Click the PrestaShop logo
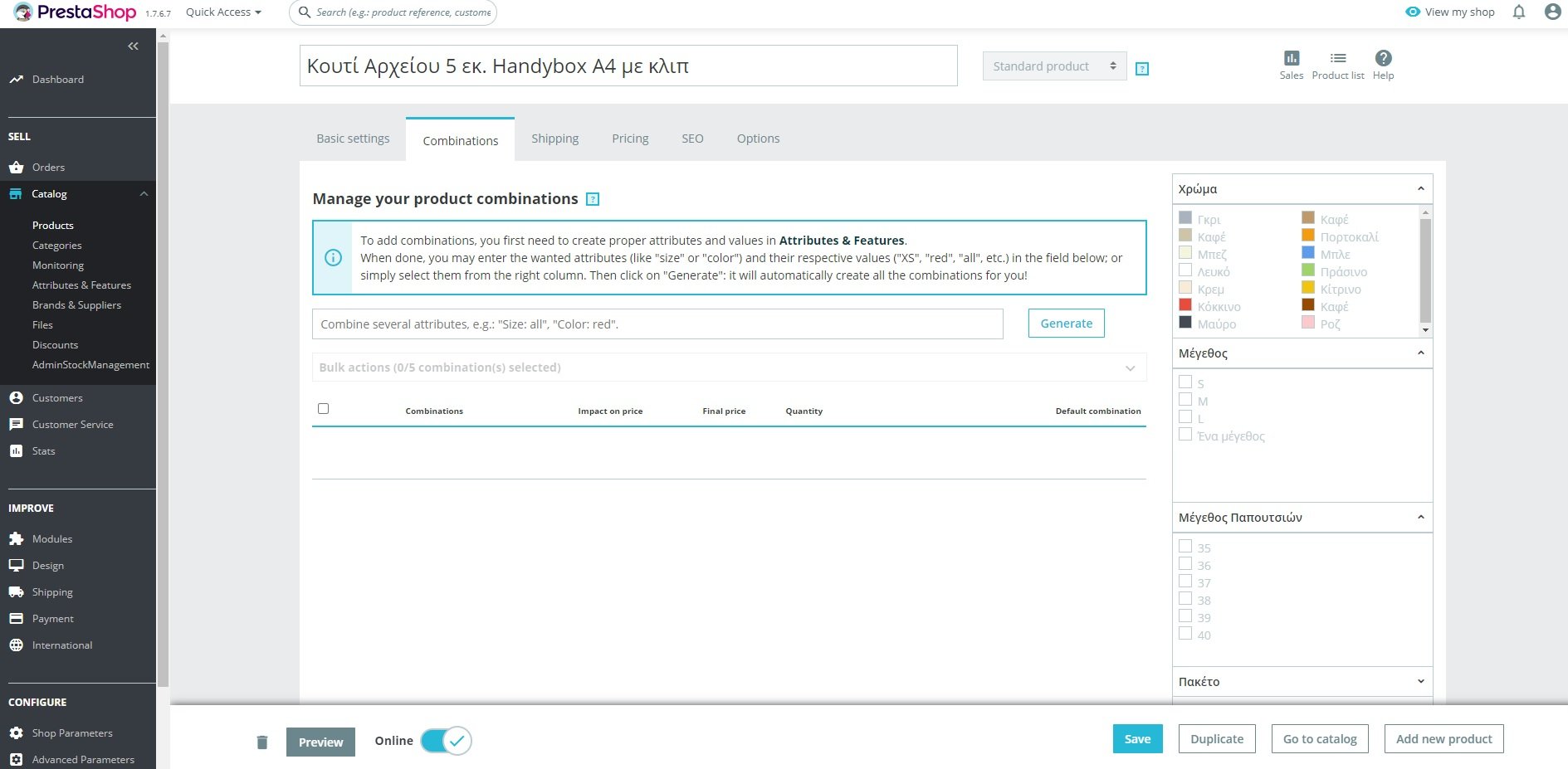 (x=76, y=12)
